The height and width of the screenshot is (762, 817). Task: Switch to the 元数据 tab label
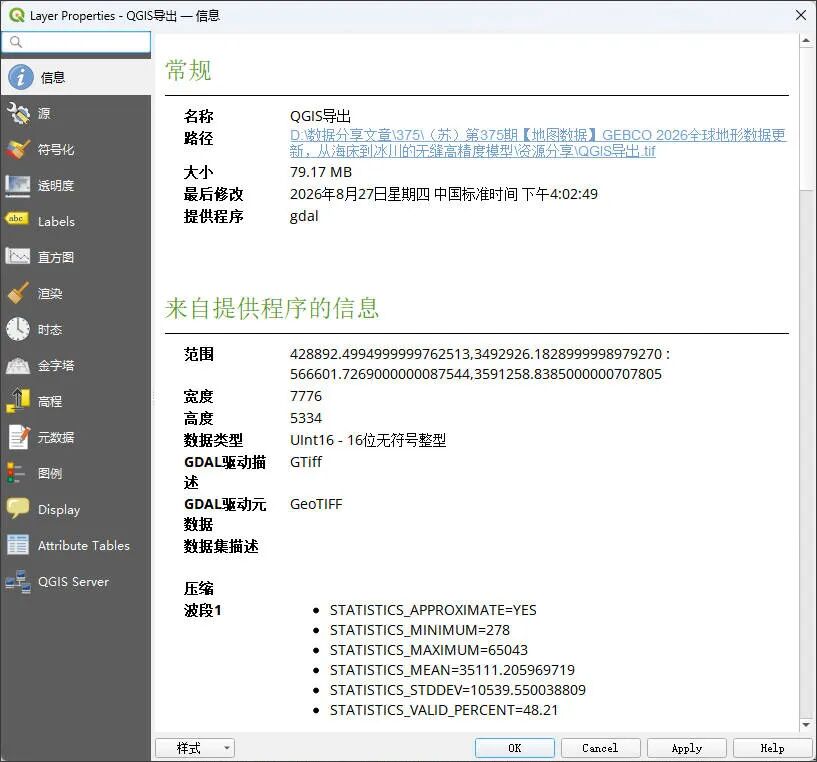pyautogui.click(x=56, y=437)
